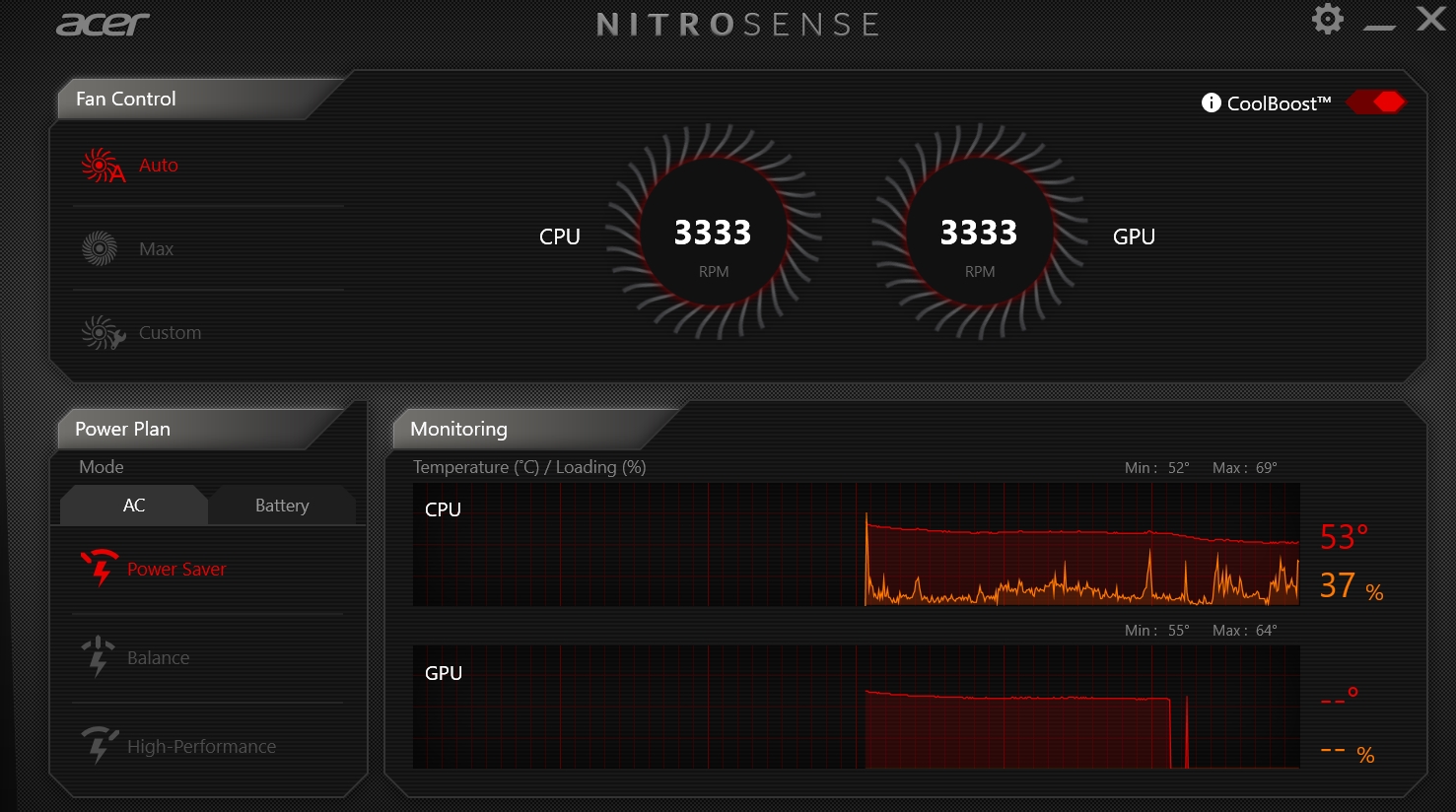Click the Mode label in Power Plan
The image size is (1456, 812).
(x=102, y=467)
